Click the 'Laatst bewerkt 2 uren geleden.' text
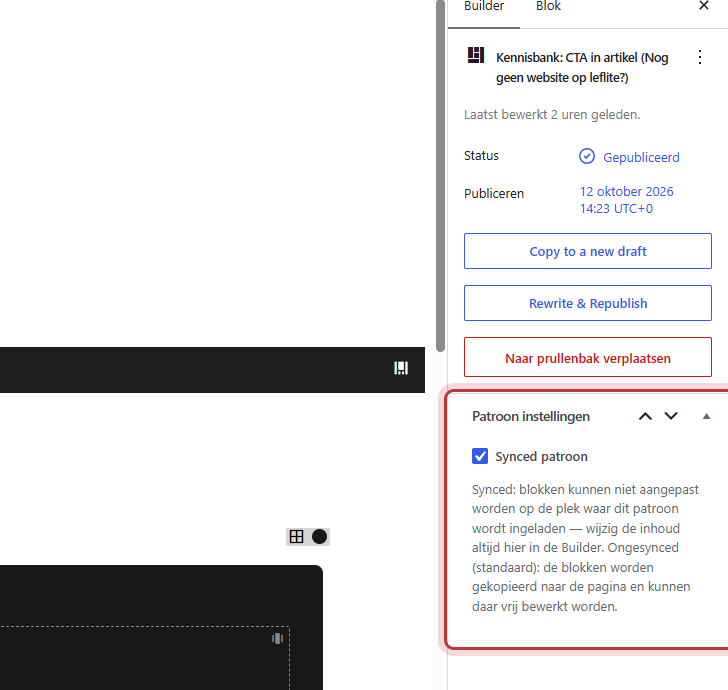The width and height of the screenshot is (728, 690). pyautogui.click(x=552, y=115)
